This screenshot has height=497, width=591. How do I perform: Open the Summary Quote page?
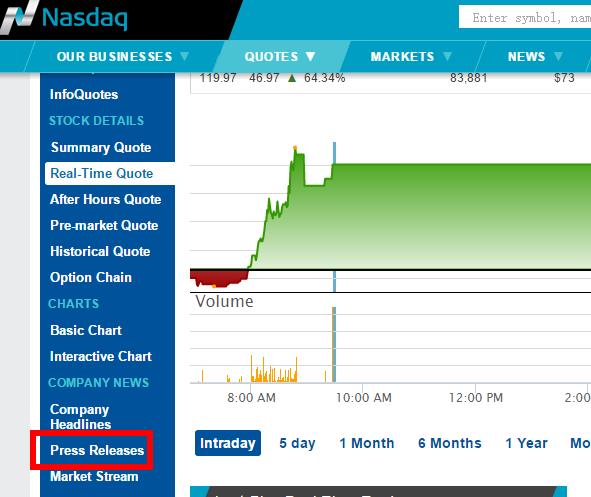click(101, 147)
